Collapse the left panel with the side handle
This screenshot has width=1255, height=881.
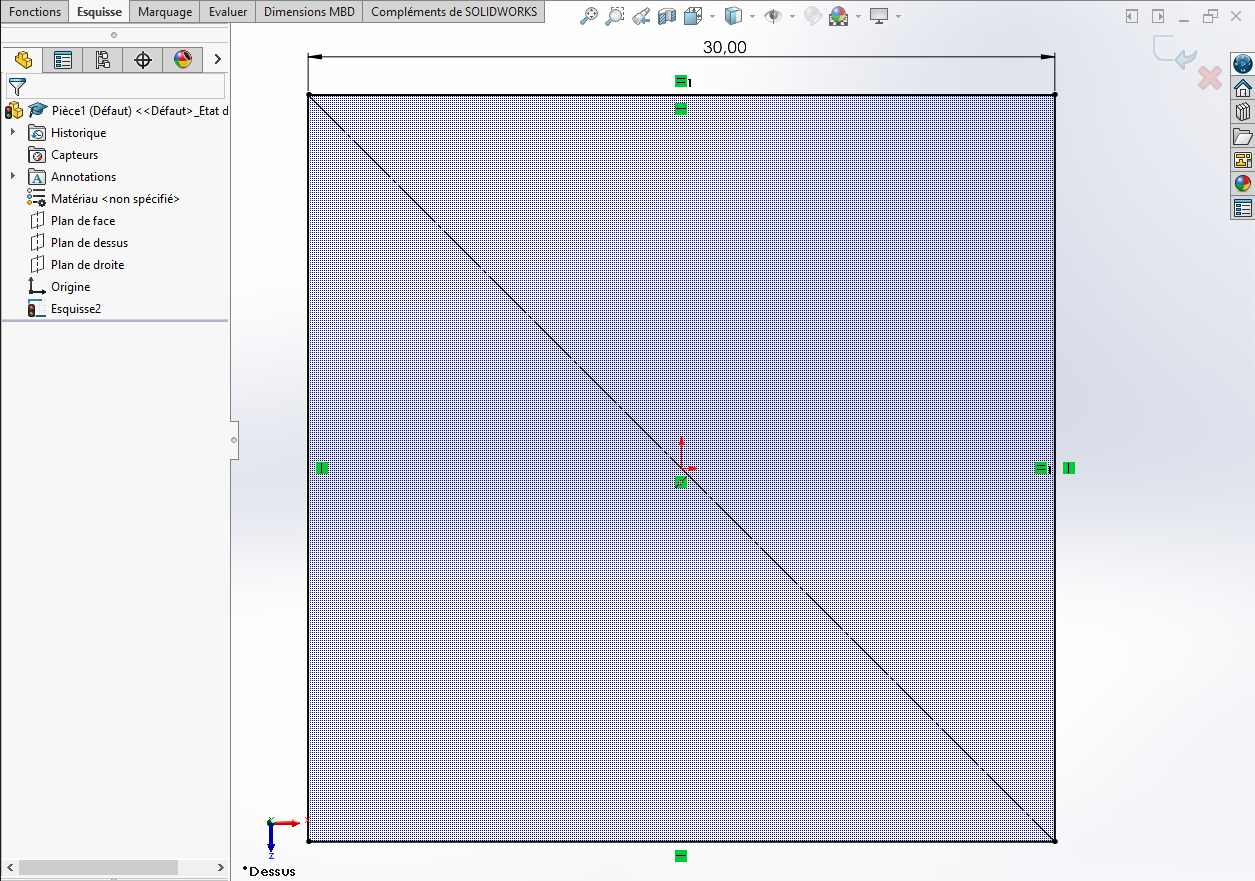coord(234,440)
